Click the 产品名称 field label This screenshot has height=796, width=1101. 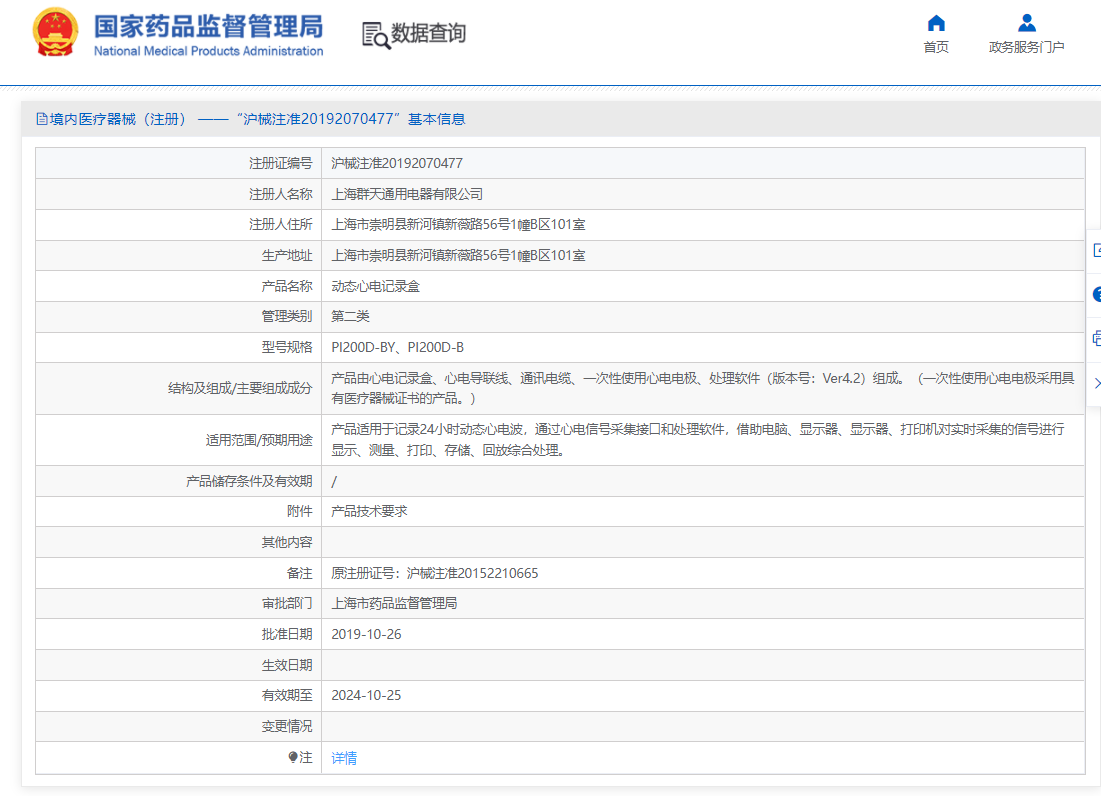[286, 286]
